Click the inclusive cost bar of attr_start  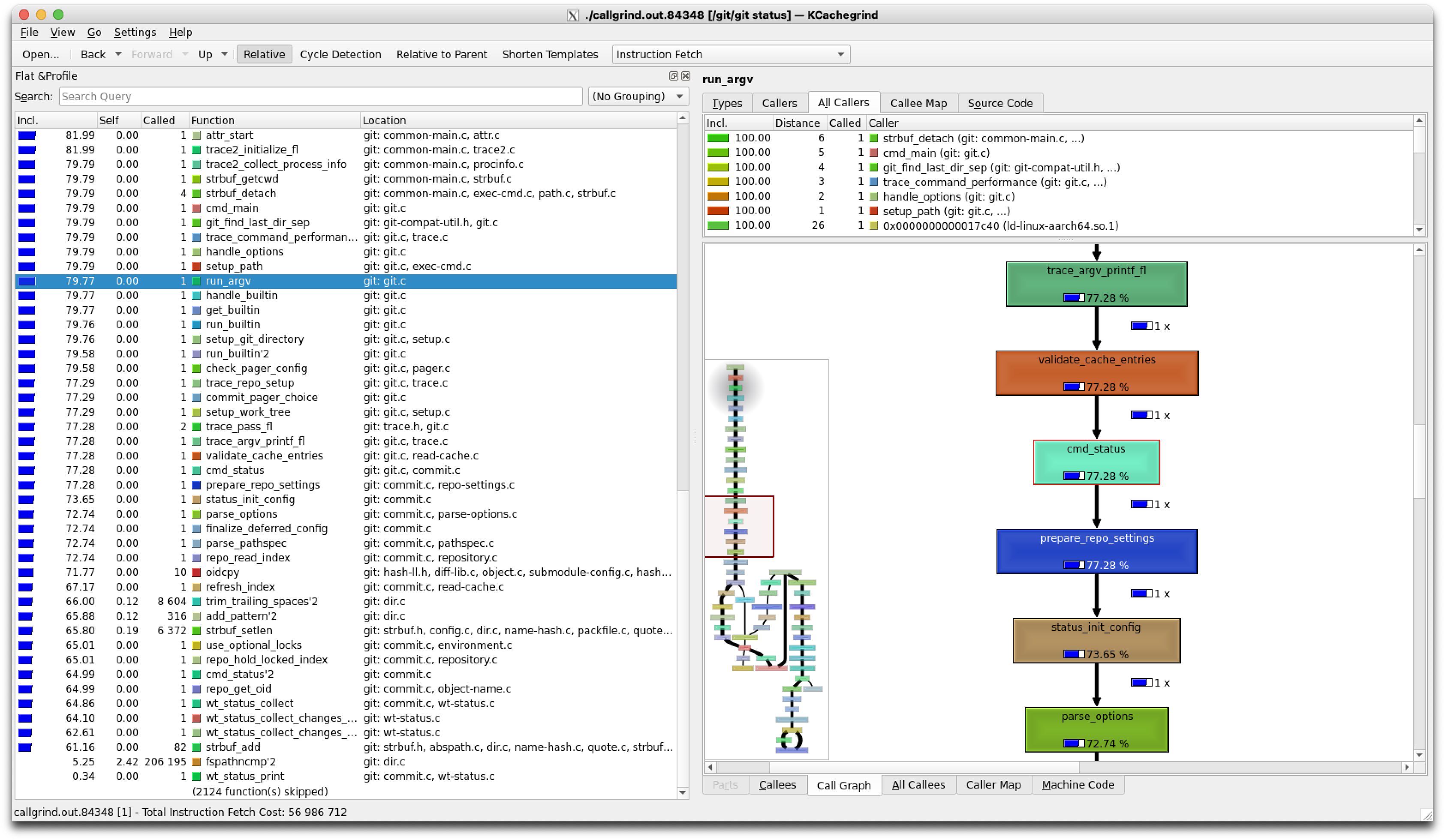(27, 135)
